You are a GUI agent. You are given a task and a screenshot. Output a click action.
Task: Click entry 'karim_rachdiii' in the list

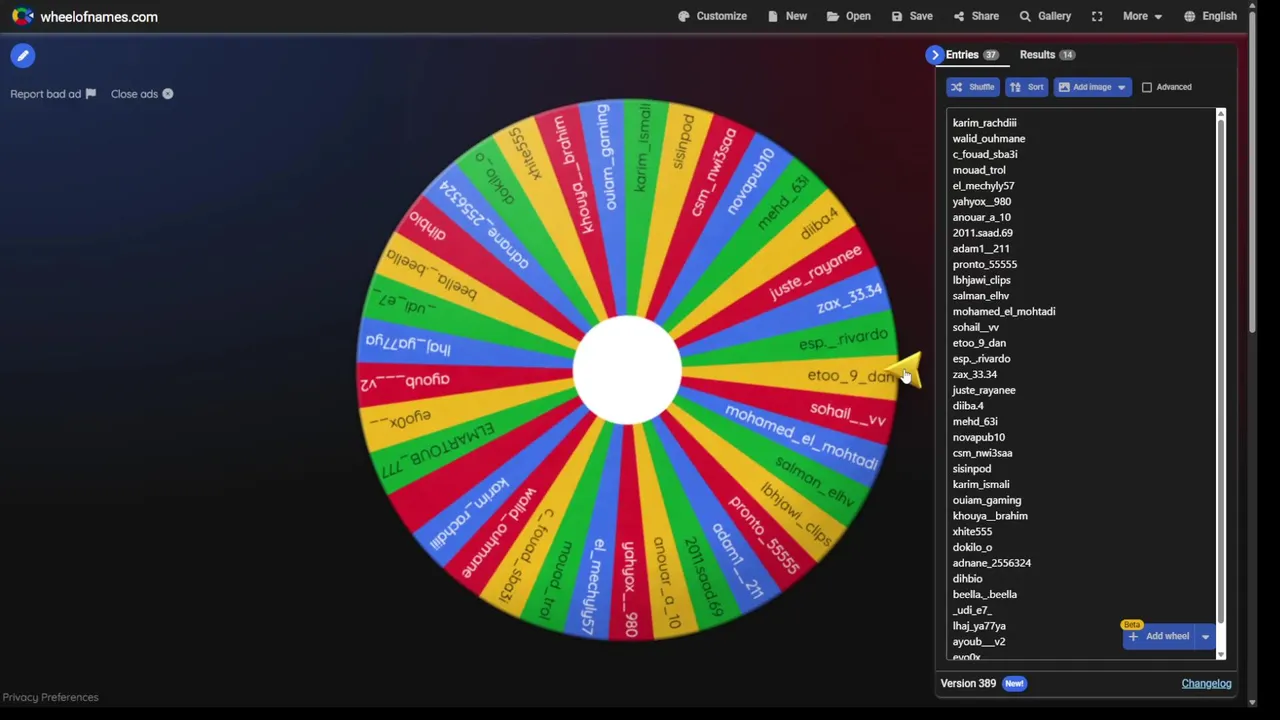tap(984, 123)
